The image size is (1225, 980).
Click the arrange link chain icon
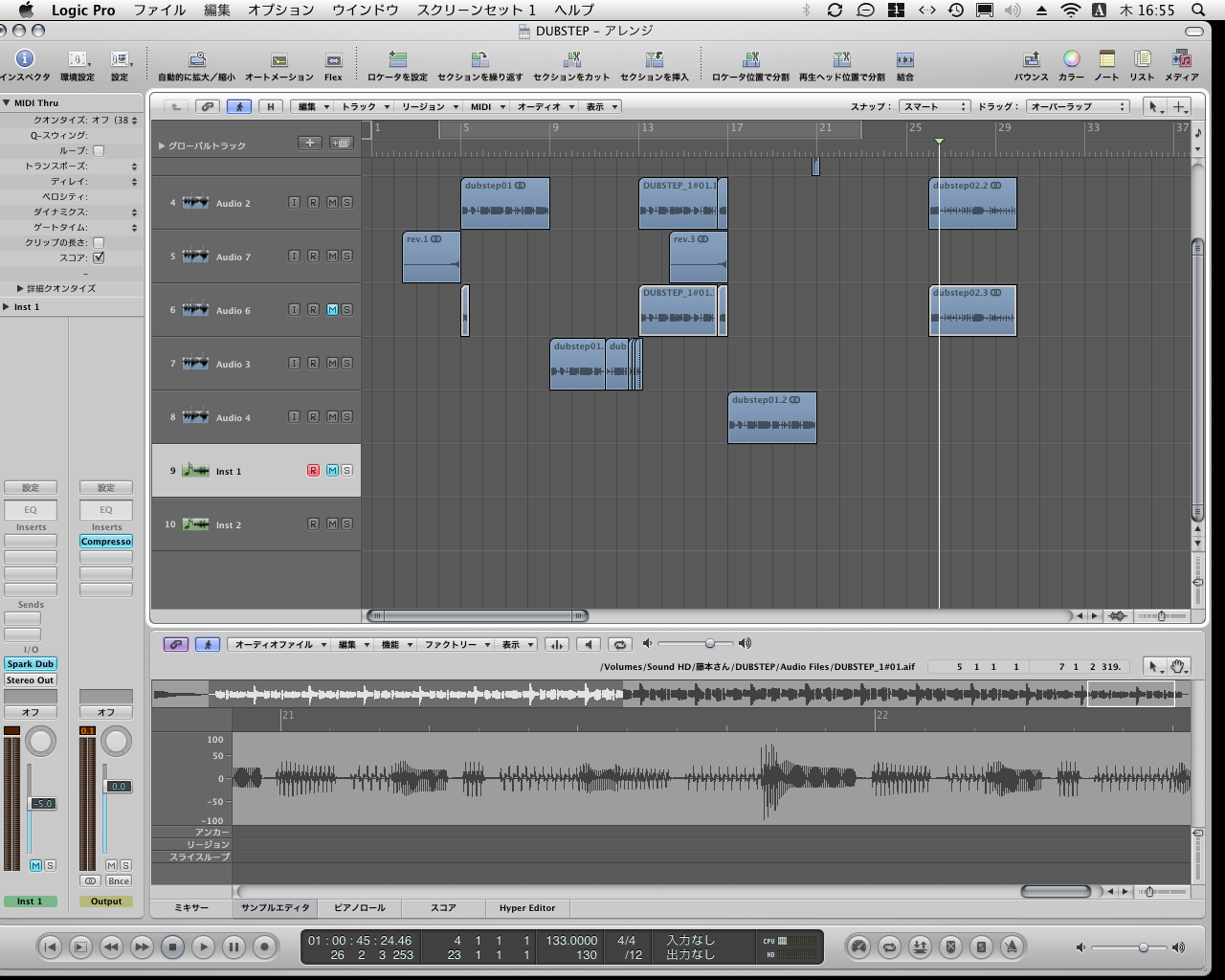pyautogui.click(x=208, y=106)
